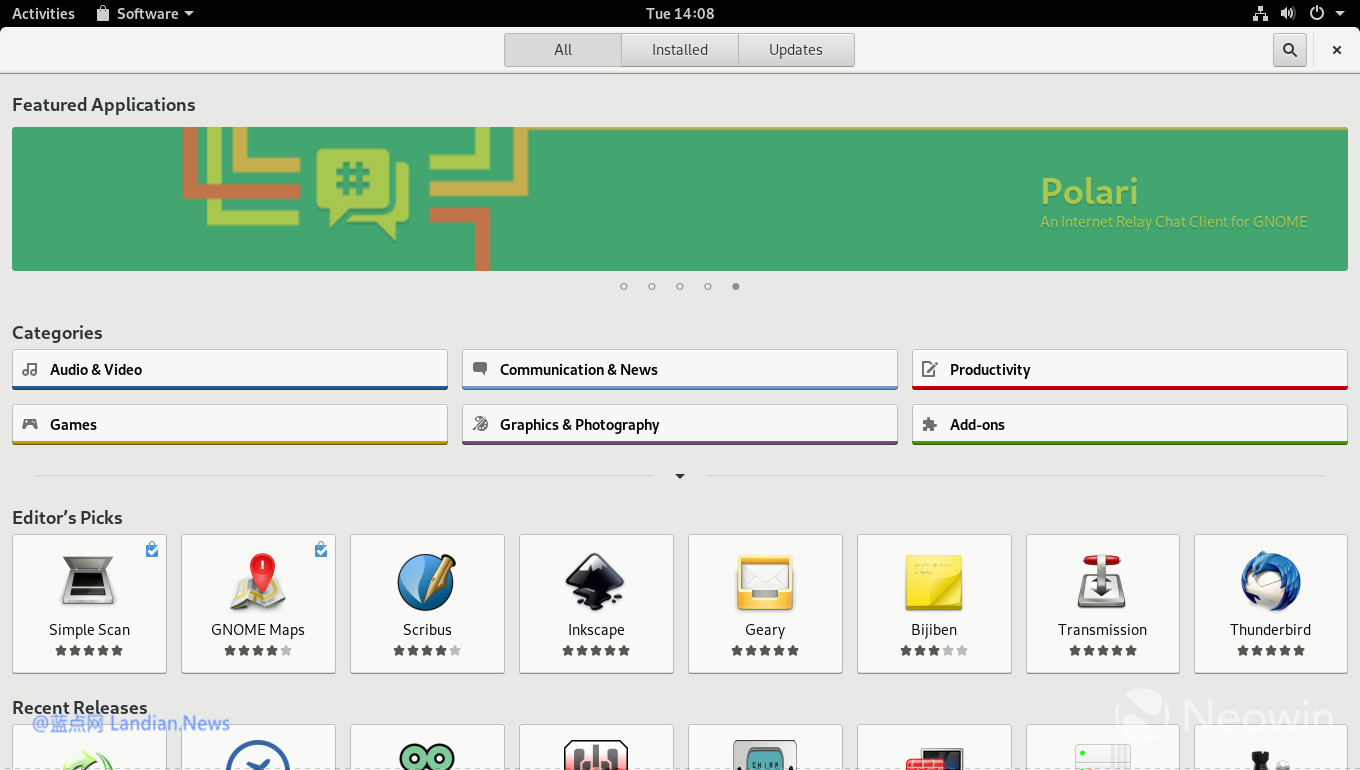Open the Thunderbird app icon
Image resolution: width=1360 pixels, height=770 pixels.
pyautogui.click(x=1271, y=581)
